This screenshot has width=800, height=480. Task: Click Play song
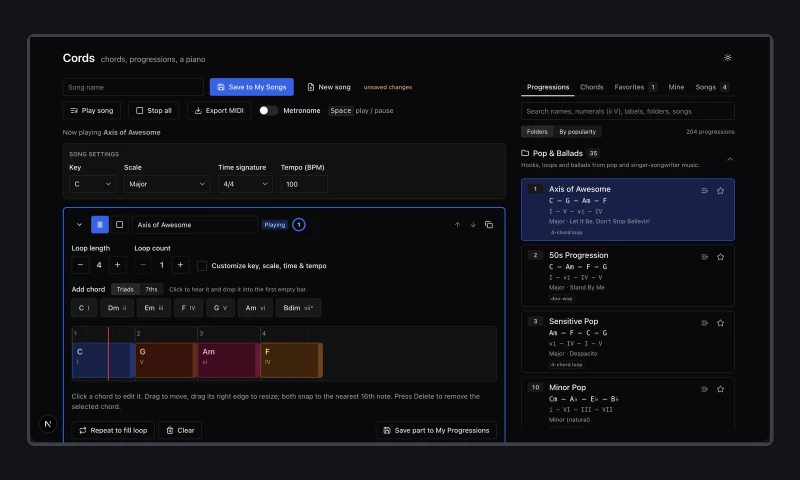(92, 111)
